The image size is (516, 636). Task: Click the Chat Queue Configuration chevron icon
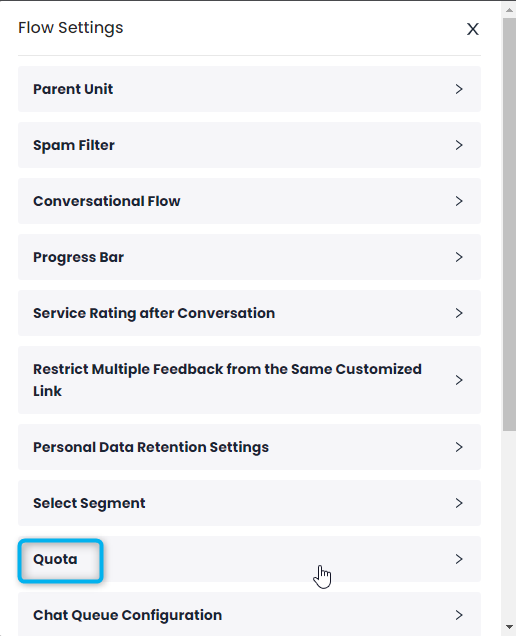(459, 615)
